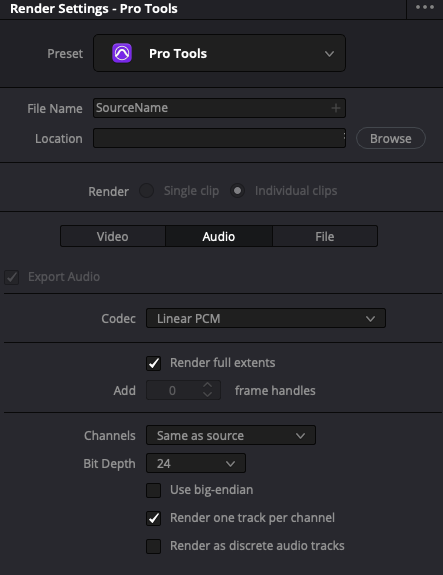Select the Individual clips render option
The width and height of the screenshot is (443, 575).
click(x=237, y=191)
